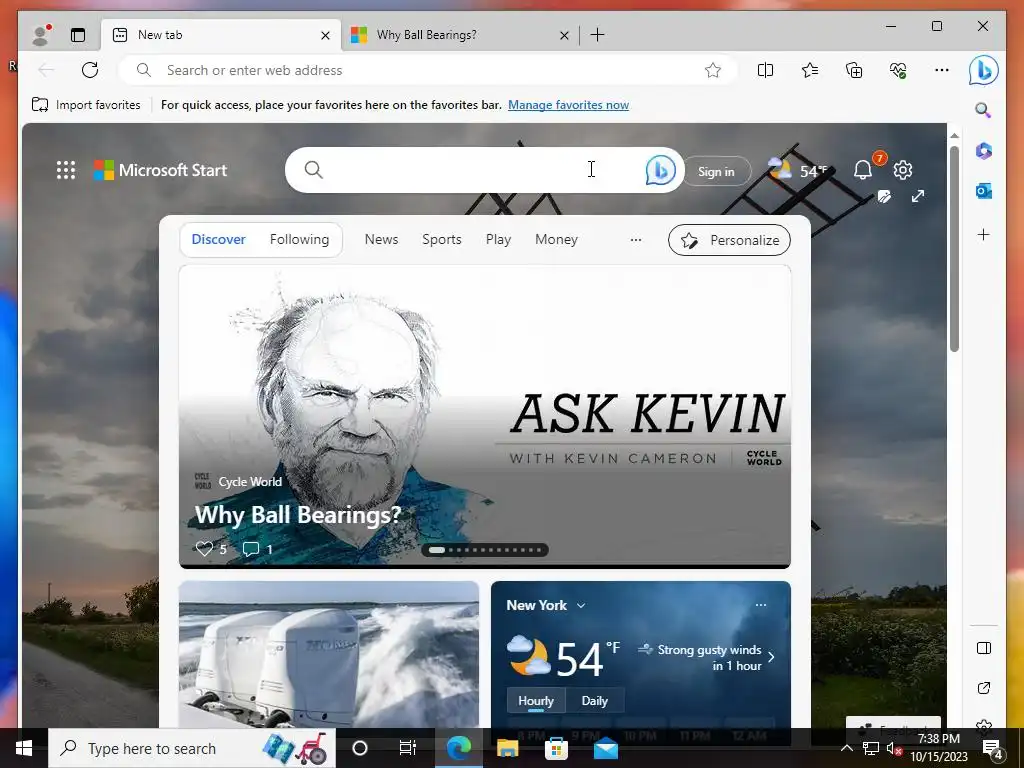
Task: Open the tab actions menu icon
Action: (x=78, y=35)
